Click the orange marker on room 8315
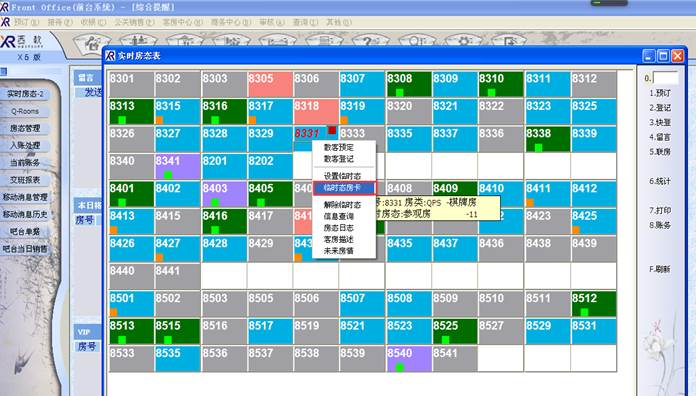The width and height of the screenshot is (696, 396). coord(159,120)
